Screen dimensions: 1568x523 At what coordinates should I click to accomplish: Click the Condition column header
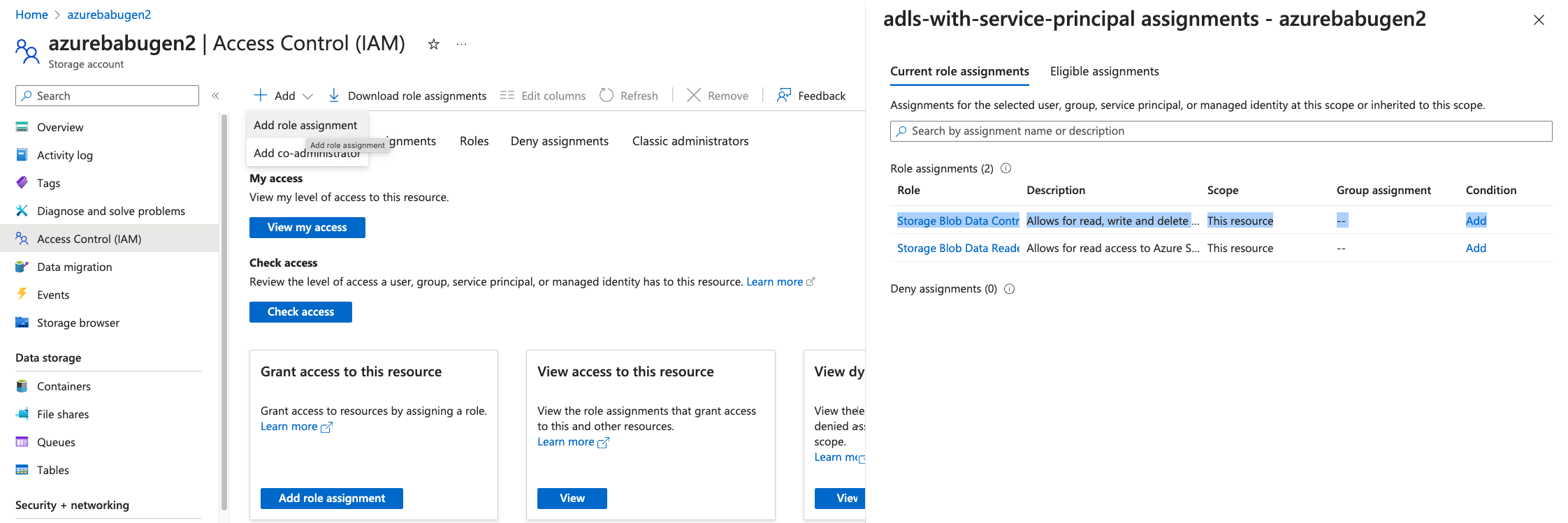tap(1491, 190)
